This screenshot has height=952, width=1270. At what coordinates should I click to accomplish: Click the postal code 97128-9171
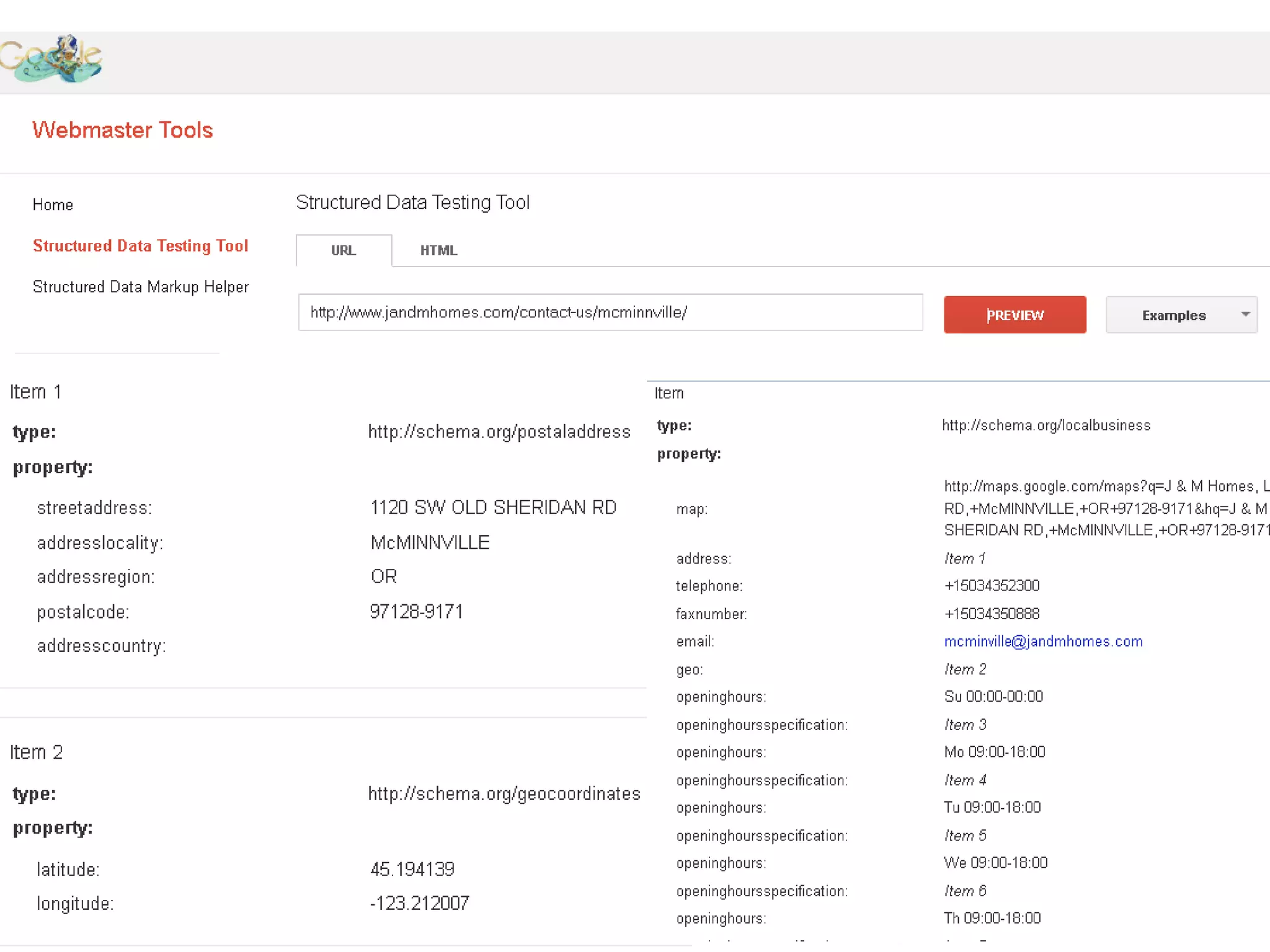point(416,612)
